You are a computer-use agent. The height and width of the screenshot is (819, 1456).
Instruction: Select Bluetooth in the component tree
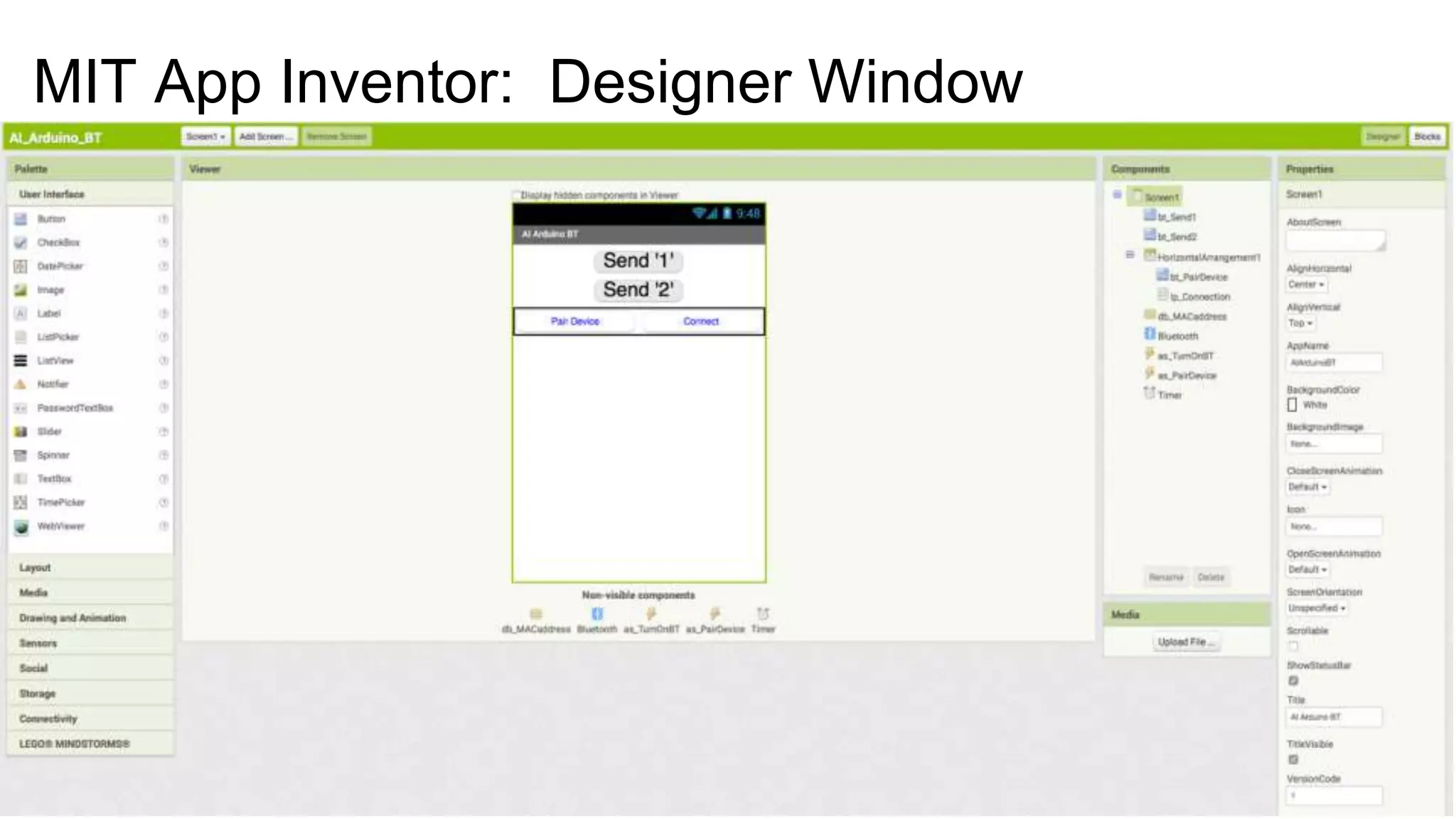[x=1177, y=336]
